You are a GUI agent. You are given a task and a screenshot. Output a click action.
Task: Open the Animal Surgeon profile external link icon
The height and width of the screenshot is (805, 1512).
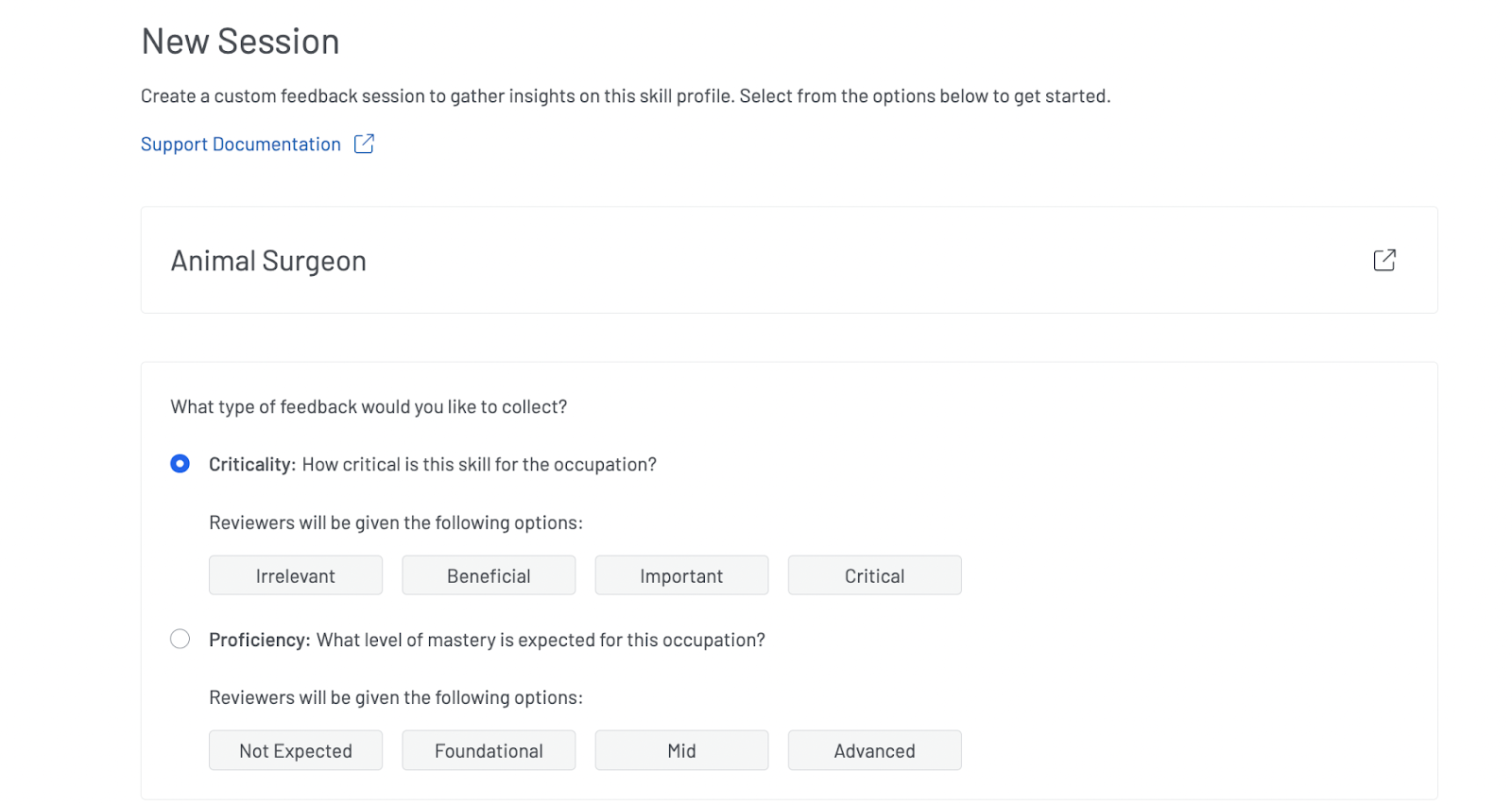click(x=1383, y=260)
